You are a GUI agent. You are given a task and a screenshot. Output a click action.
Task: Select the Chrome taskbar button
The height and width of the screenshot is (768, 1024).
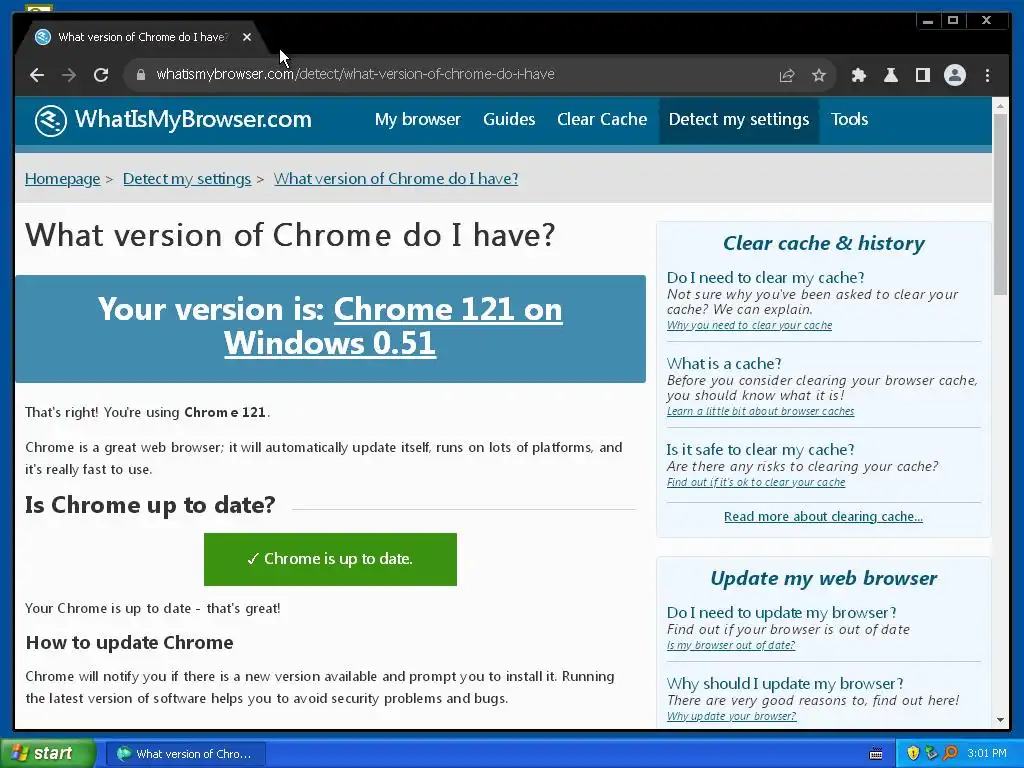[x=185, y=754]
